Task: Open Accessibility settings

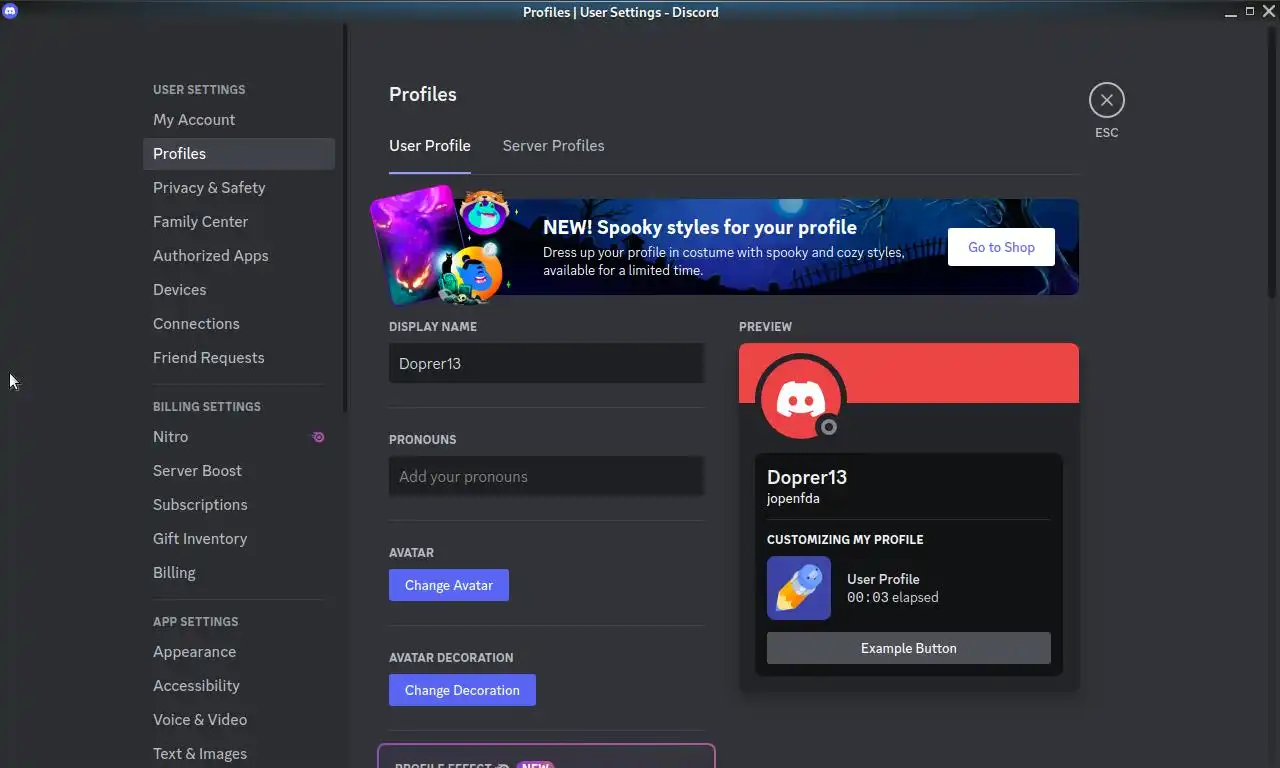Action: pyautogui.click(x=238, y=686)
